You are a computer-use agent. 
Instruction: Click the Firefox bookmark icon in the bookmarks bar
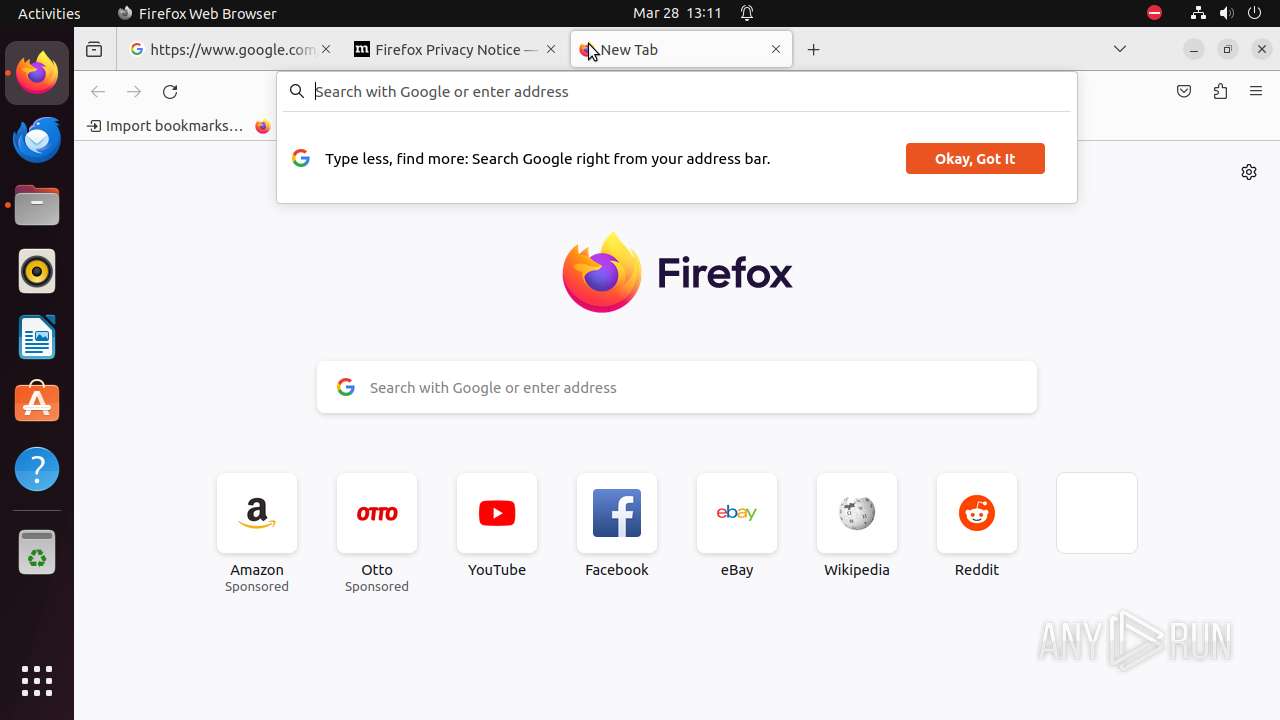click(263, 126)
